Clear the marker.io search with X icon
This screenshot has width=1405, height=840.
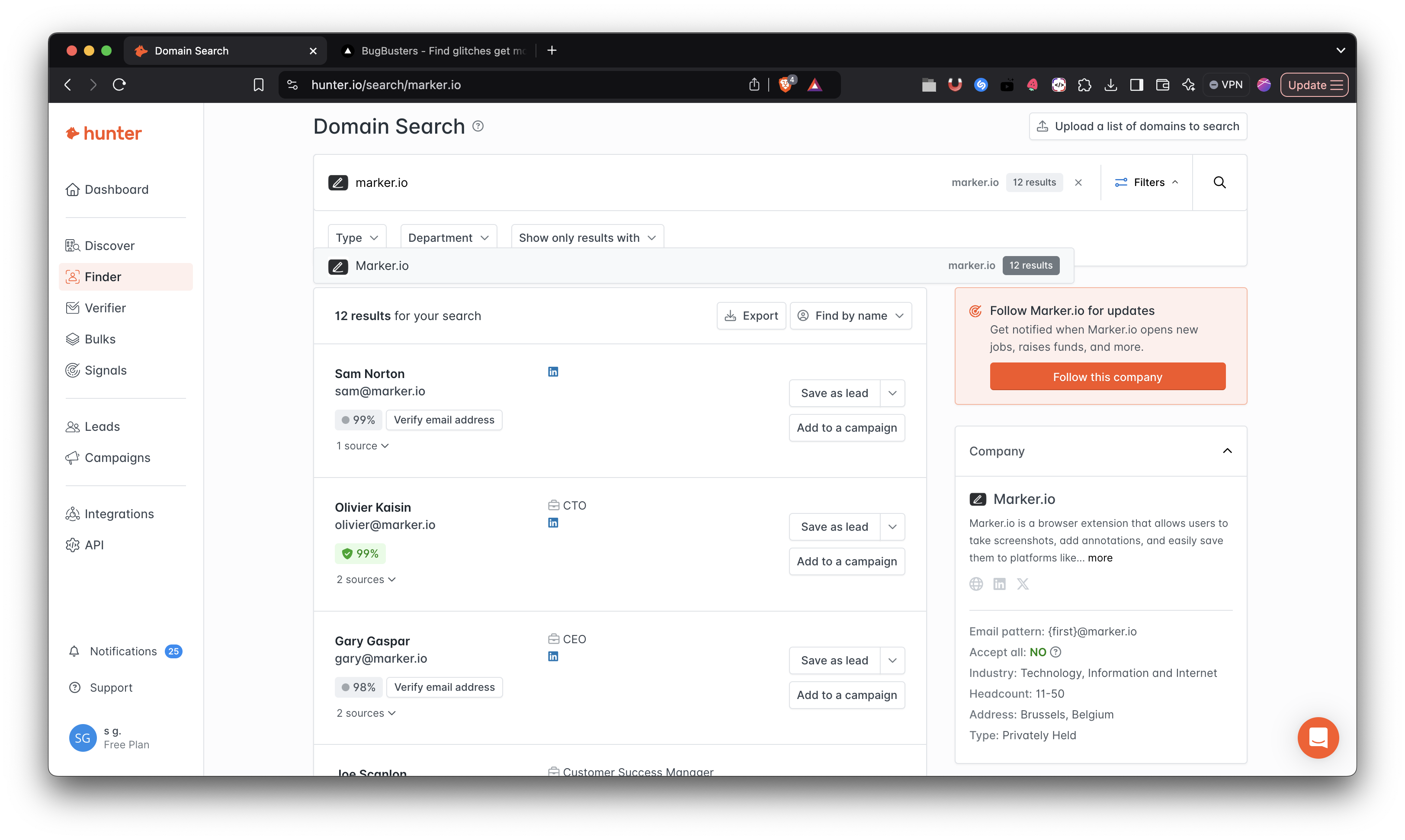pos(1078,182)
